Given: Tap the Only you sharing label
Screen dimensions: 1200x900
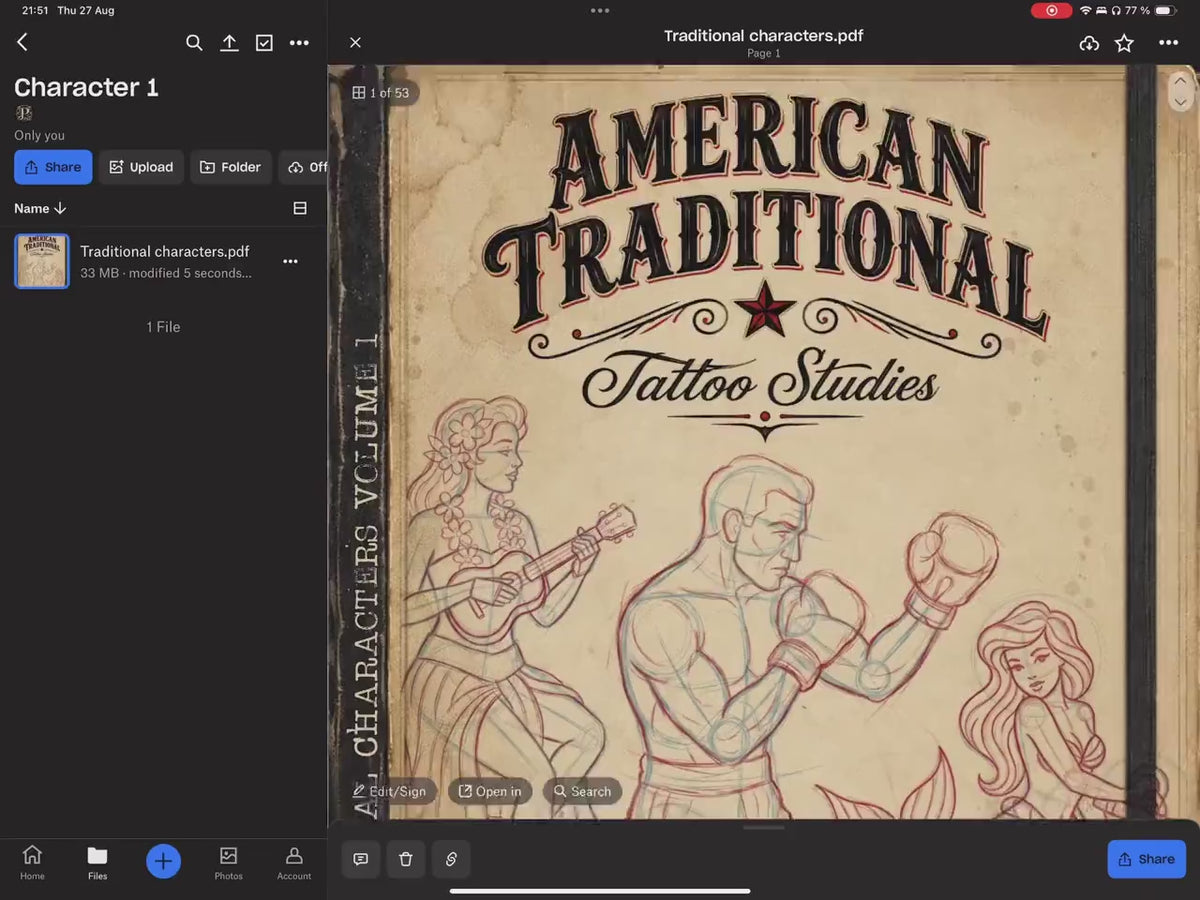Looking at the screenshot, I should click(40, 135).
